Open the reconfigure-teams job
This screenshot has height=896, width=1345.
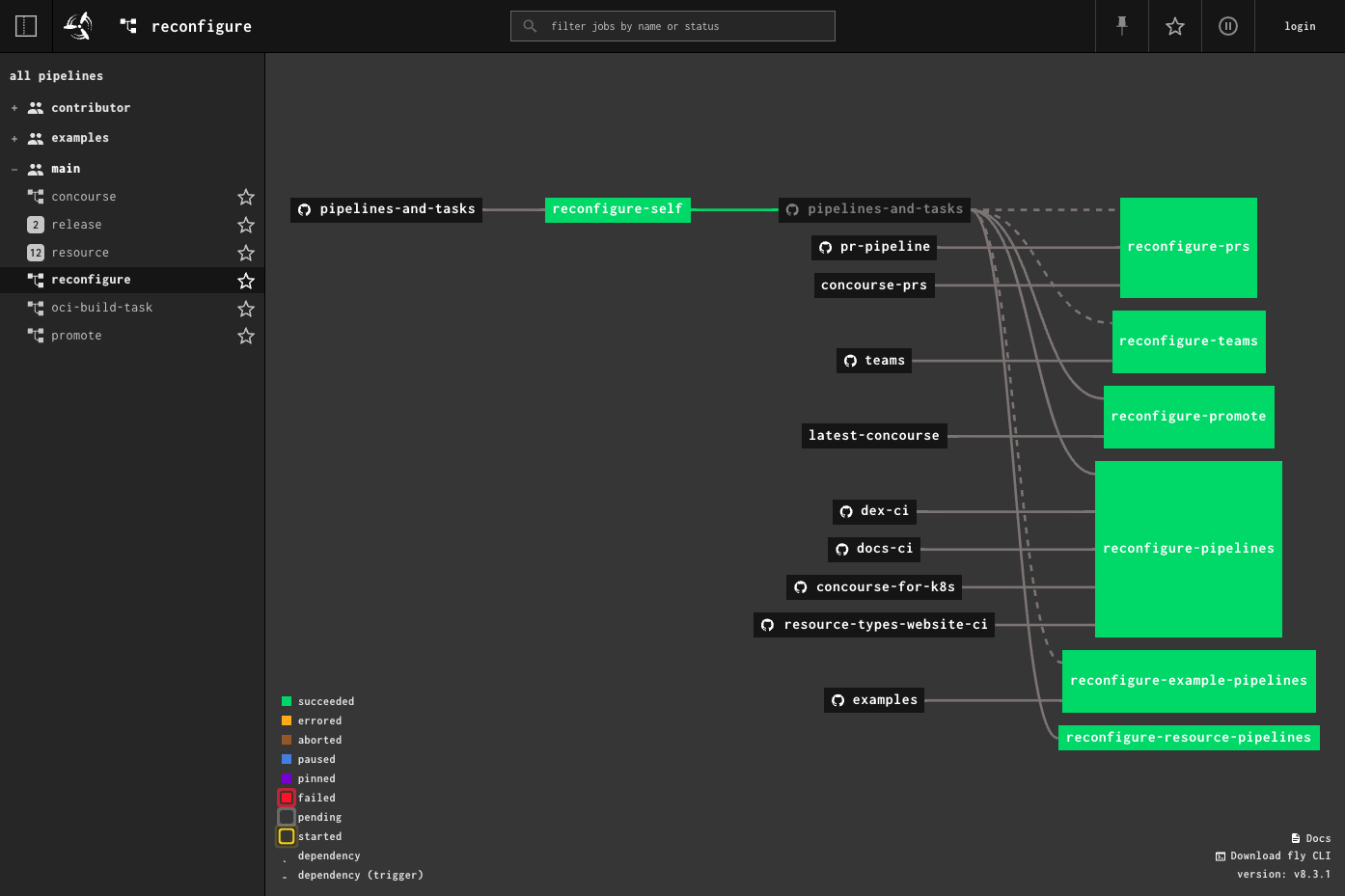click(x=1189, y=341)
